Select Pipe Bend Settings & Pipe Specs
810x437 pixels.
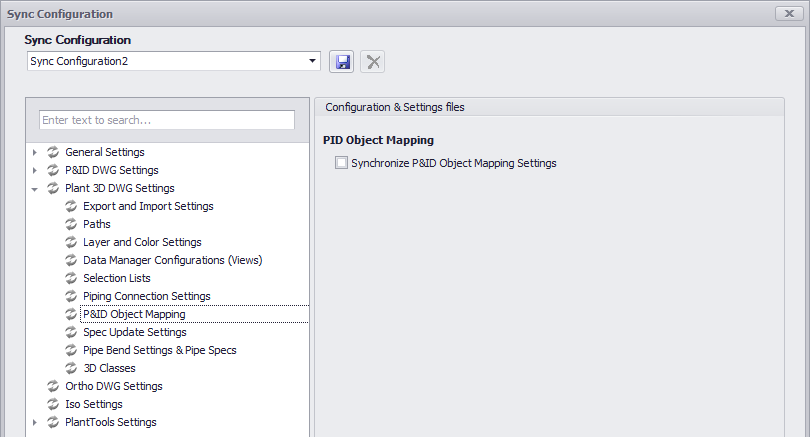[160, 350]
